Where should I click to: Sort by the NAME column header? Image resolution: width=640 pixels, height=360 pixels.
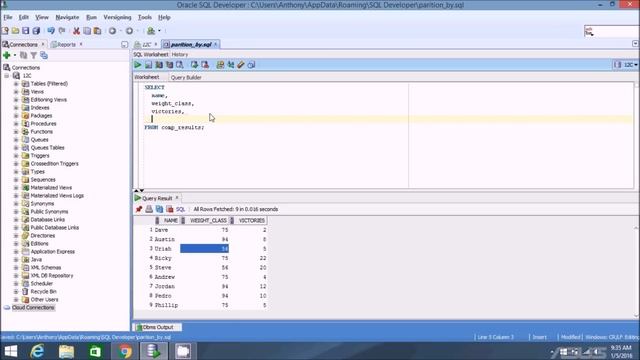171,220
